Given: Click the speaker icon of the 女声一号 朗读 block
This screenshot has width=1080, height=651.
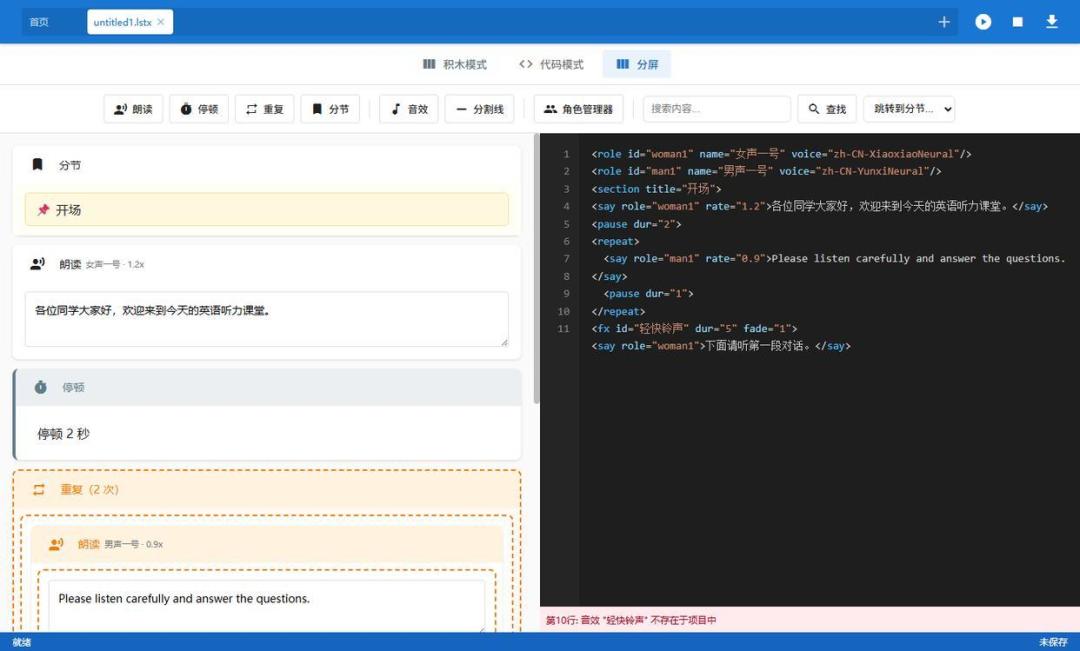Looking at the screenshot, I should (x=38, y=264).
